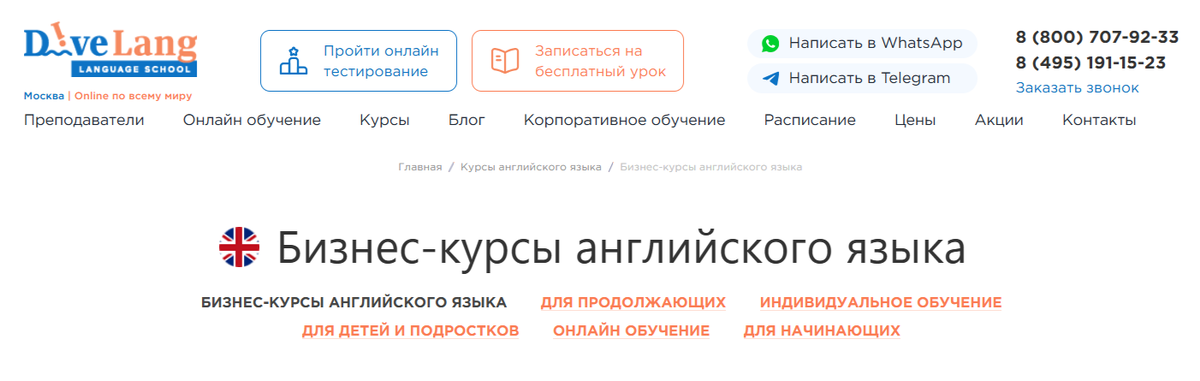
Task: Click Online по всему миру link
Action: (x=132, y=96)
